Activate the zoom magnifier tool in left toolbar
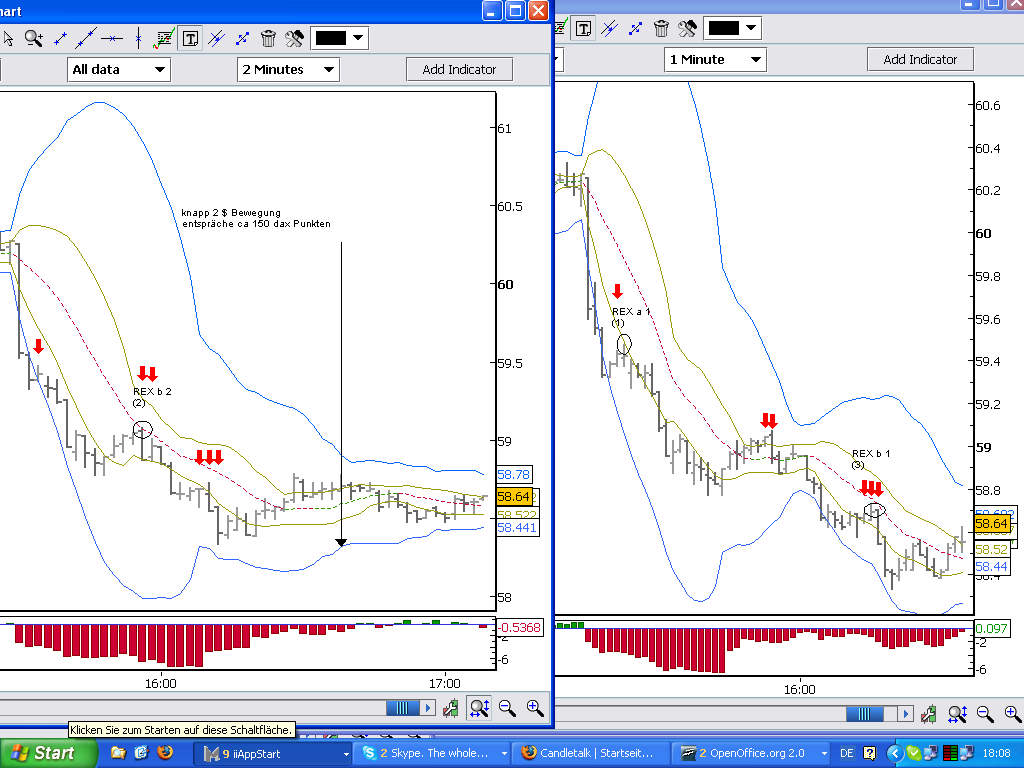The width and height of the screenshot is (1024, 768). 34,39
